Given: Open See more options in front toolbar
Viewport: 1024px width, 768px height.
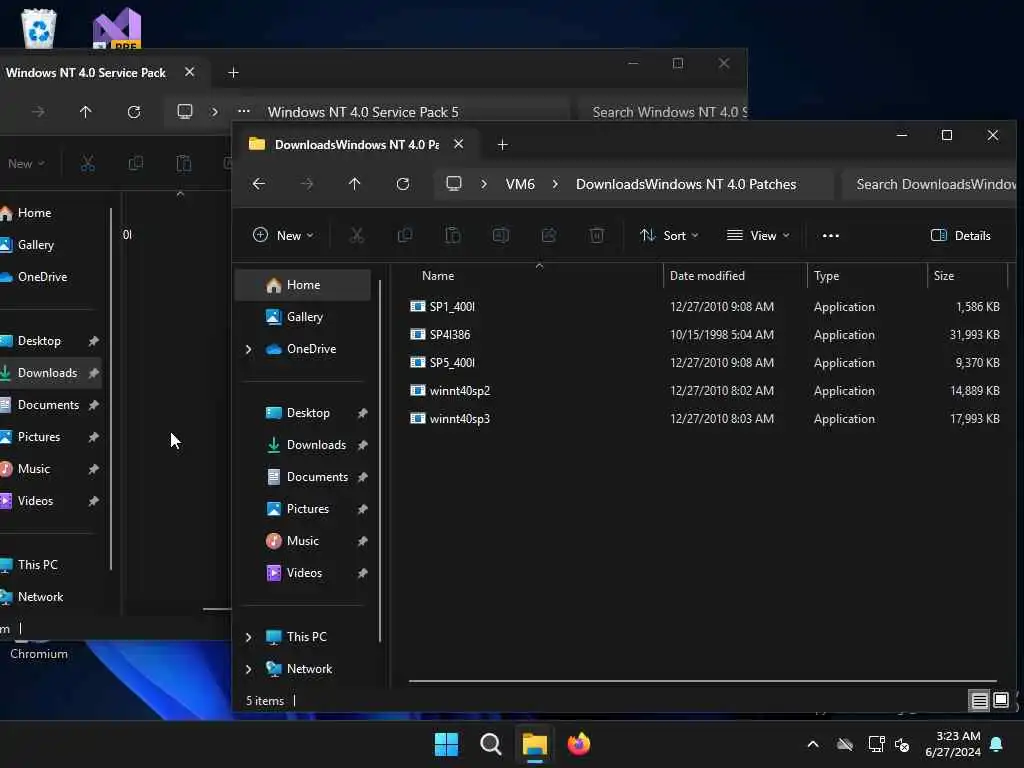Looking at the screenshot, I should point(831,236).
